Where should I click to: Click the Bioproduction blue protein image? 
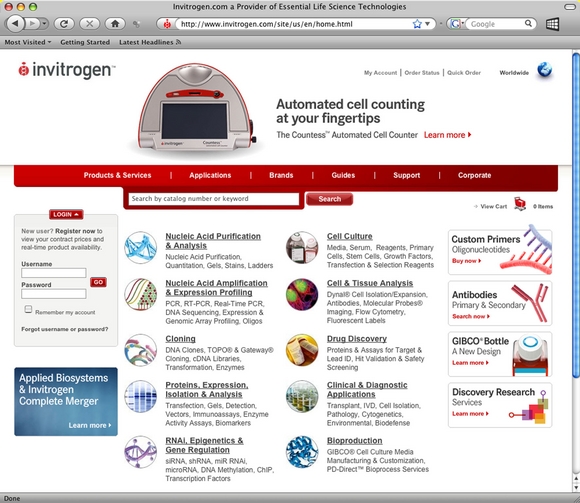coord(302,452)
